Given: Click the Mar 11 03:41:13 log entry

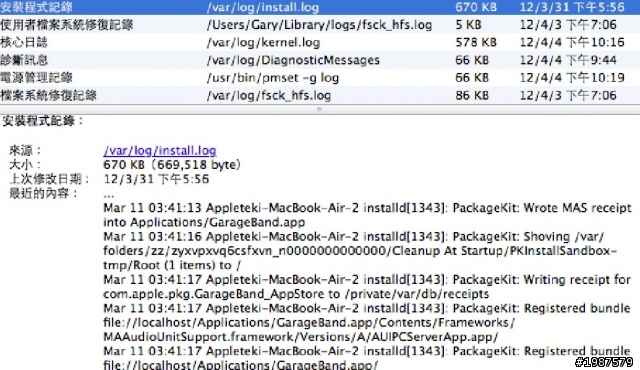Looking at the screenshot, I should (x=367, y=215).
